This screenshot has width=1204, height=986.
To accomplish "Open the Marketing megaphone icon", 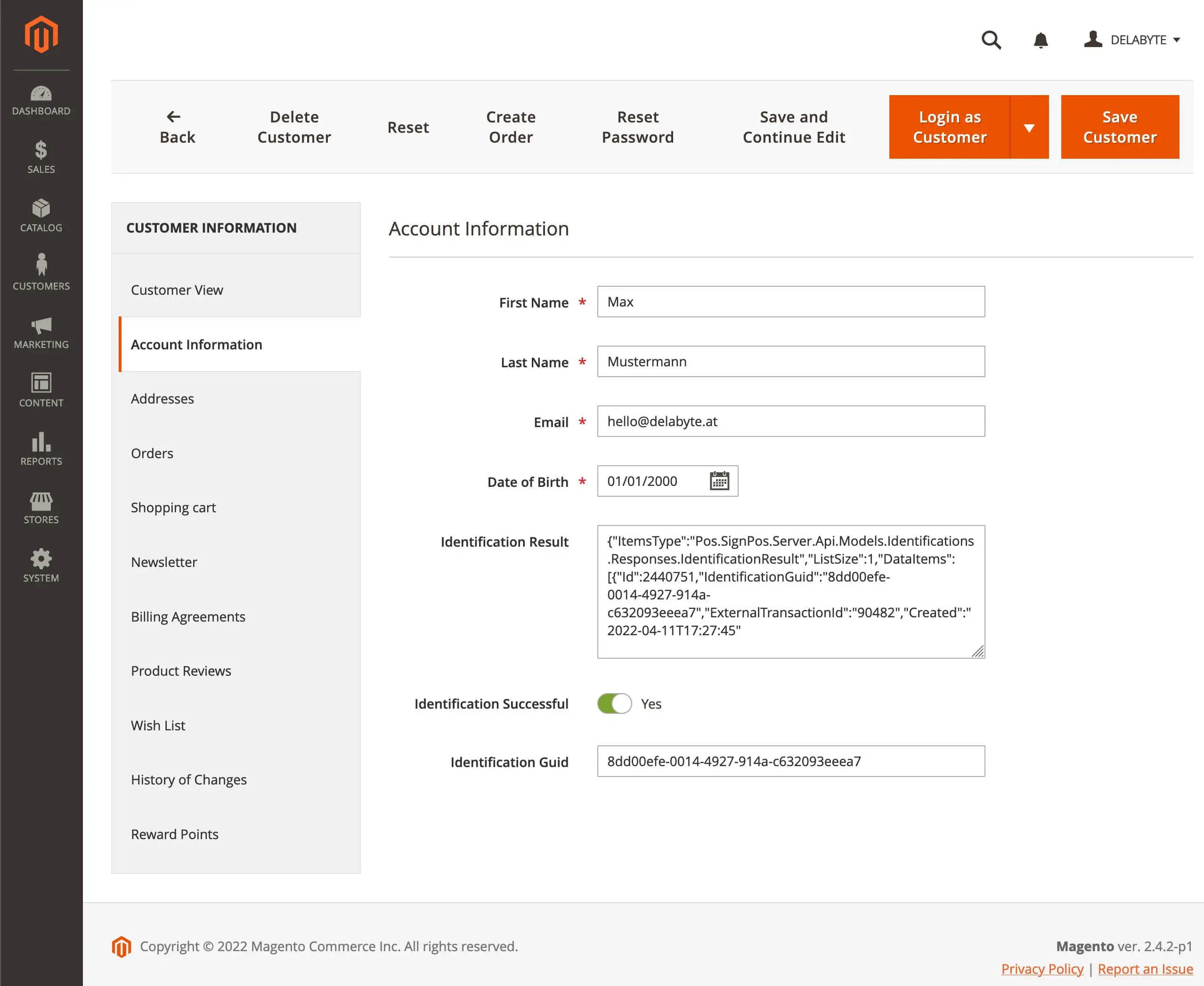I will pyautogui.click(x=41, y=332).
